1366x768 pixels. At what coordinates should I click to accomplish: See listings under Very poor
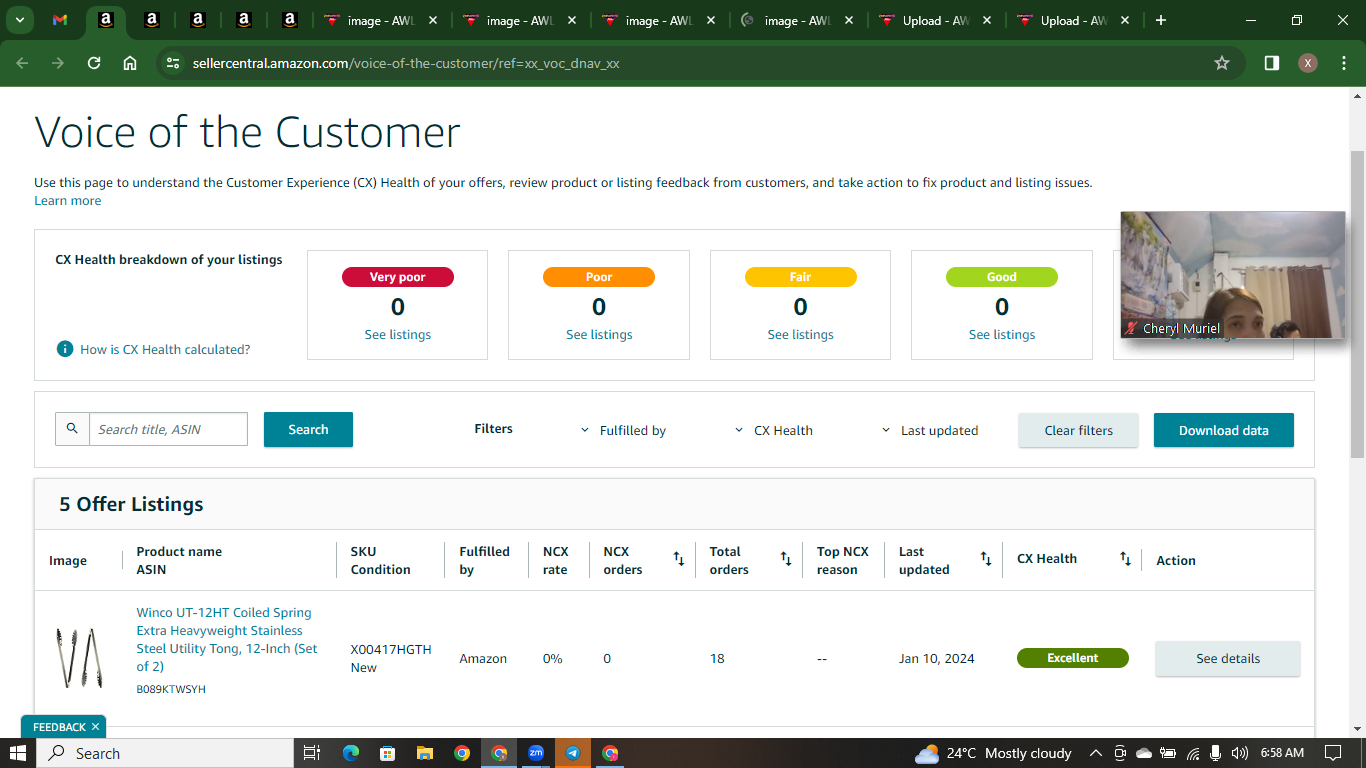pos(398,334)
